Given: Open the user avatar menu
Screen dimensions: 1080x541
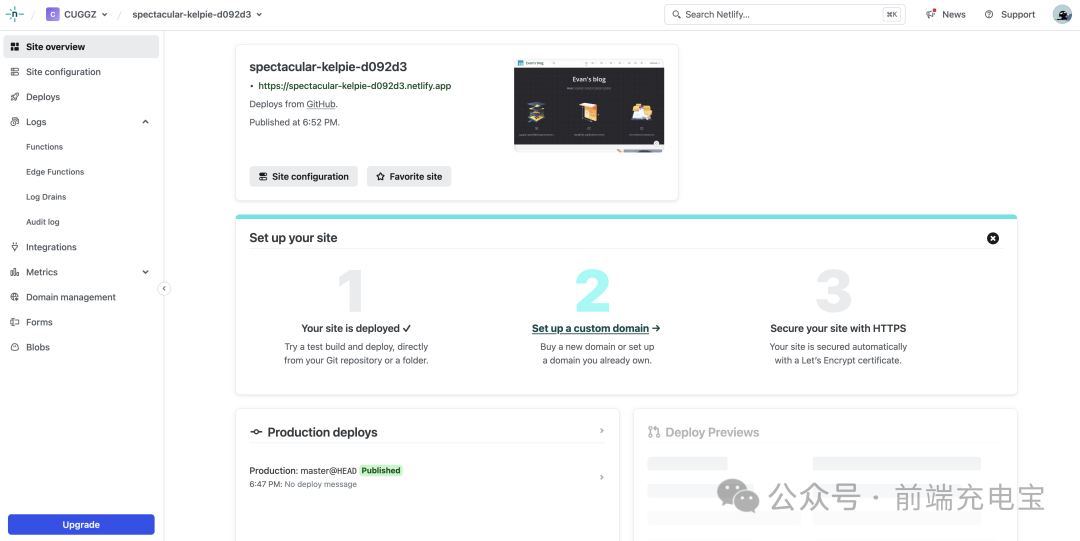Looking at the screenshot, I should pyautogui.click(x=1062, y=14).
